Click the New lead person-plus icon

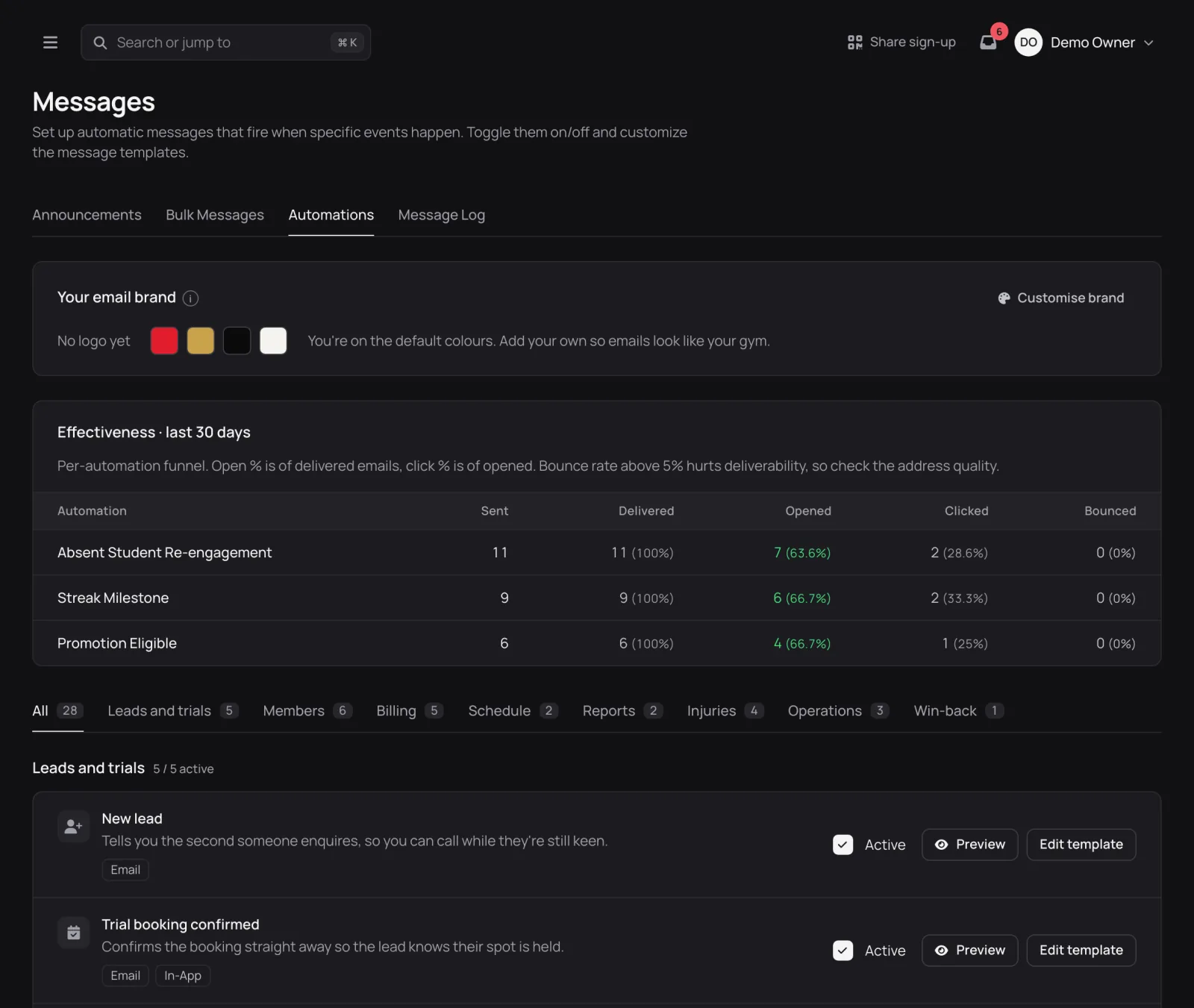pos(73,827)
